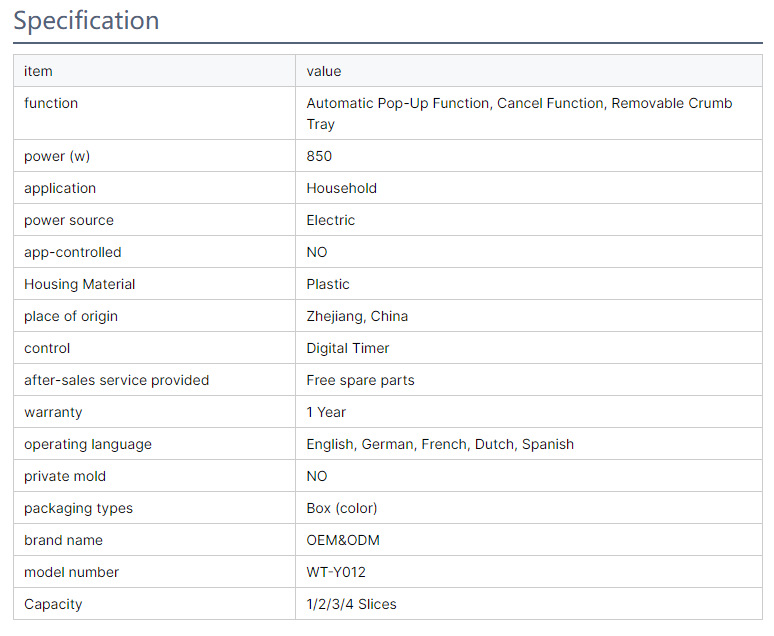
Task: Click the Specification heading
Action: tap(86, 21)
